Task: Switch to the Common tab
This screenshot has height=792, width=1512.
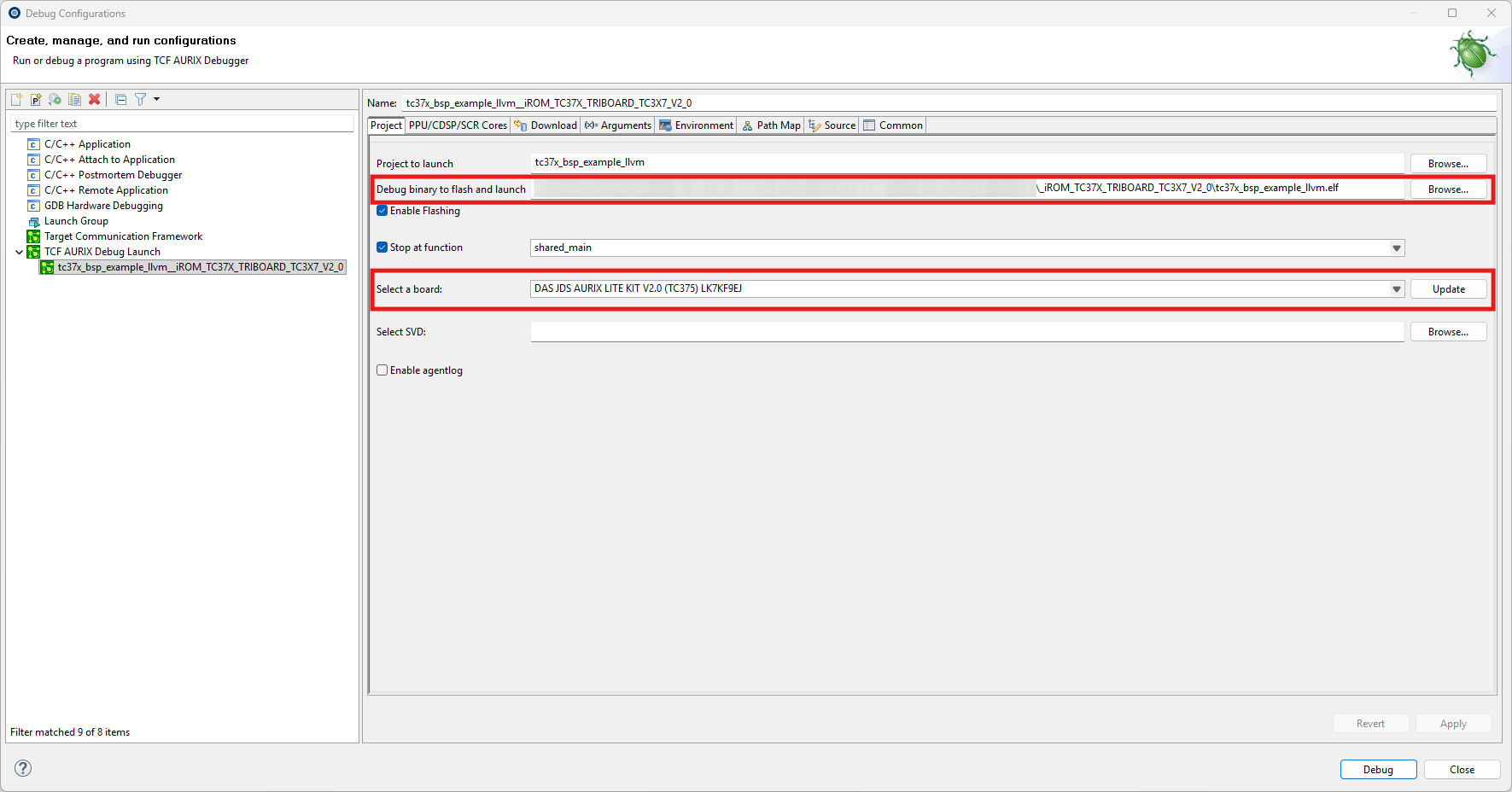Action: pos(893,125)
